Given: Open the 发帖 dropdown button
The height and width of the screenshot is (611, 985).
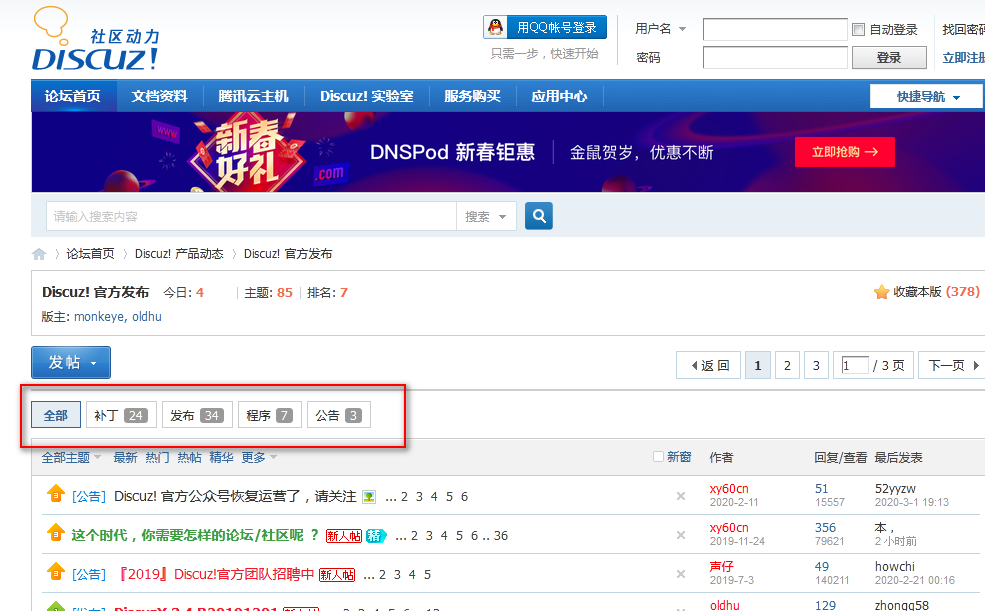Looking at the screenshot, I should pos(71,362).
